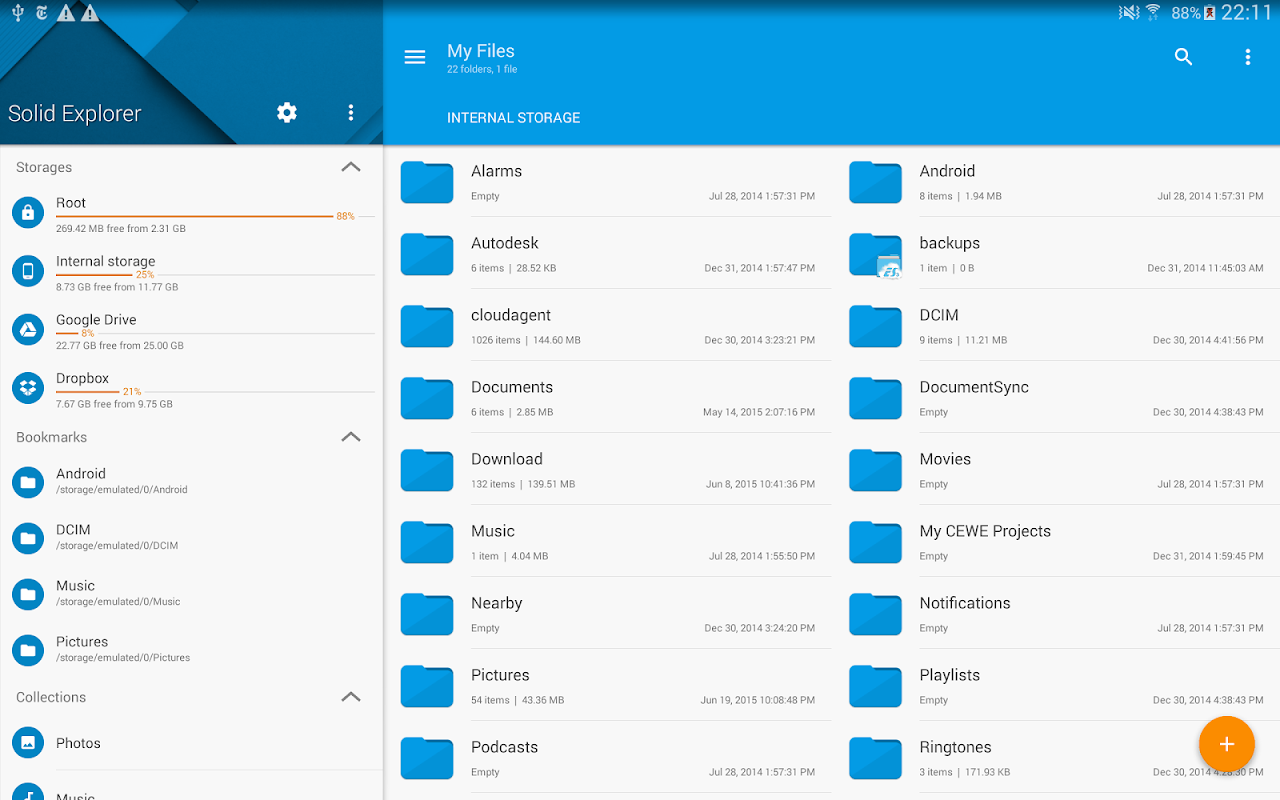Open the synced backups folder icon
The height and width of the screenshot is (800, 1280).
875,254
